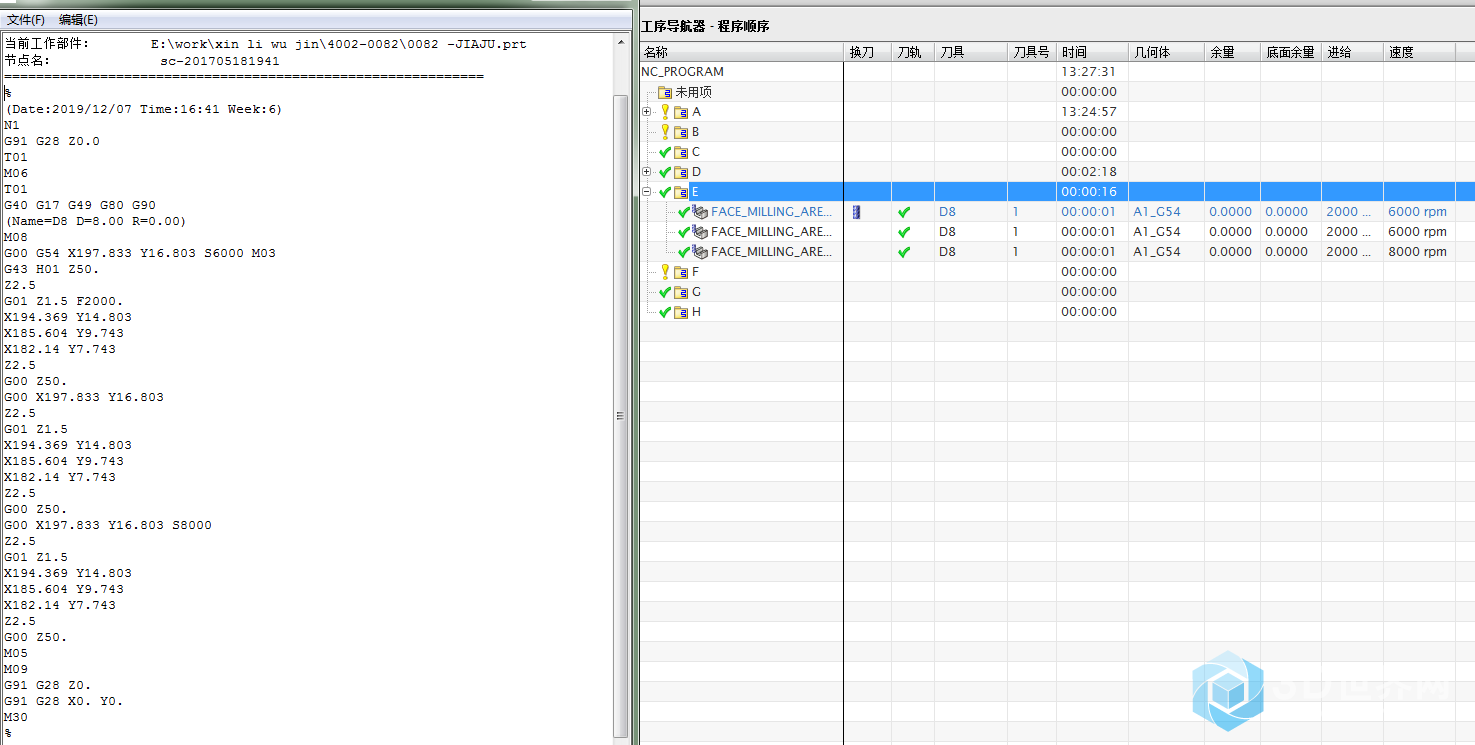
Task: Click the program folder icon beside D
Action: [x=681, y=172]
